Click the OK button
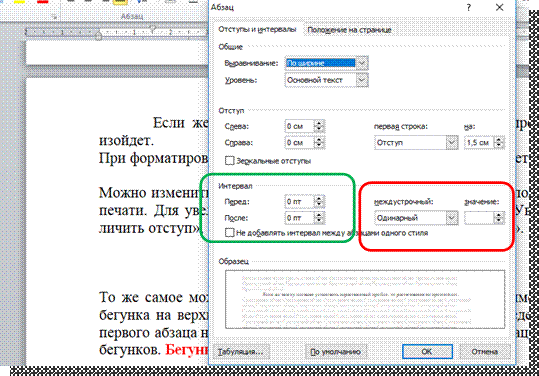 427,351
